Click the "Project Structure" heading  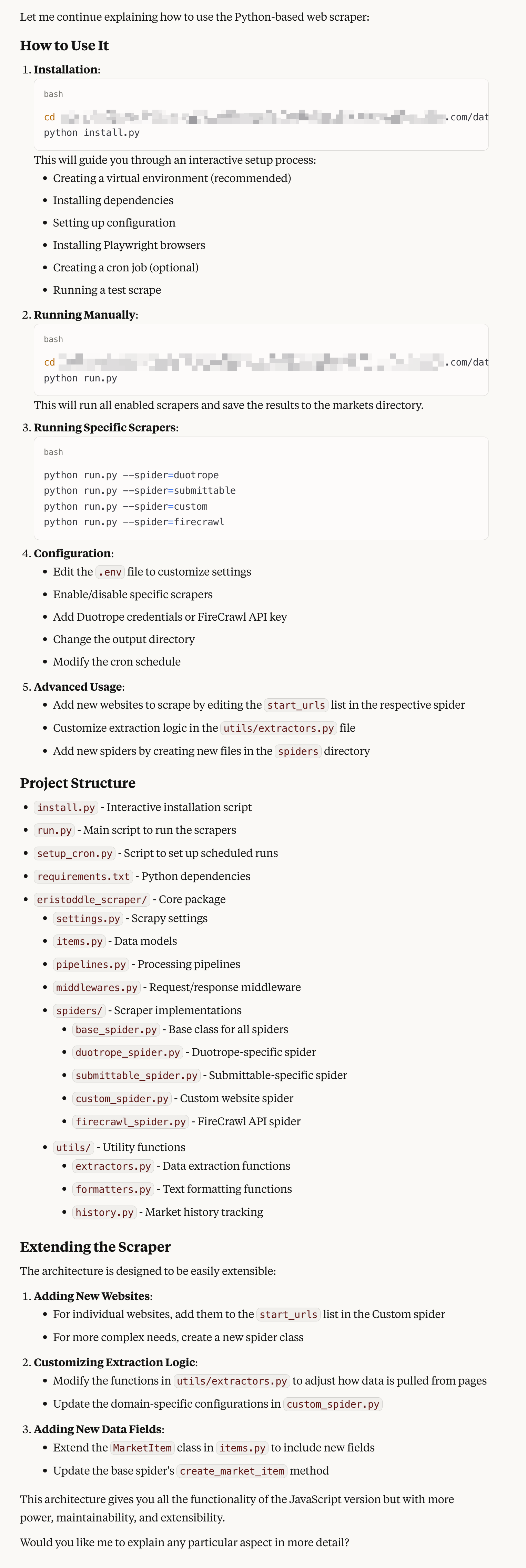78,783
